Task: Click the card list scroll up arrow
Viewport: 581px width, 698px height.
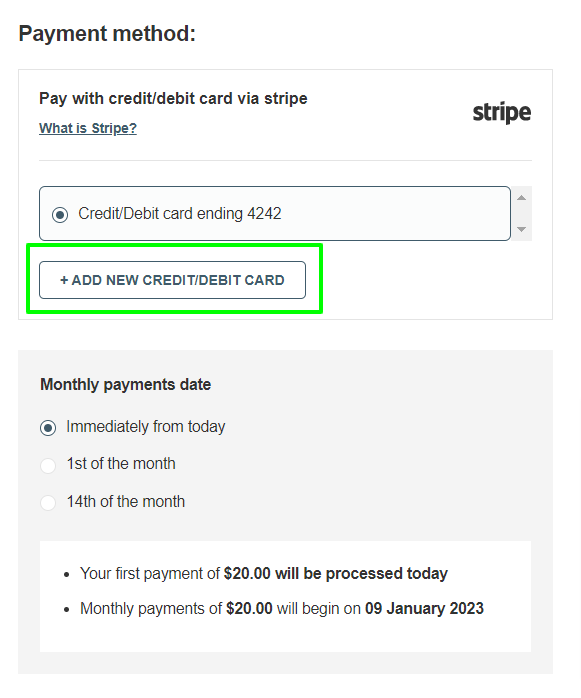Action: 521,198
